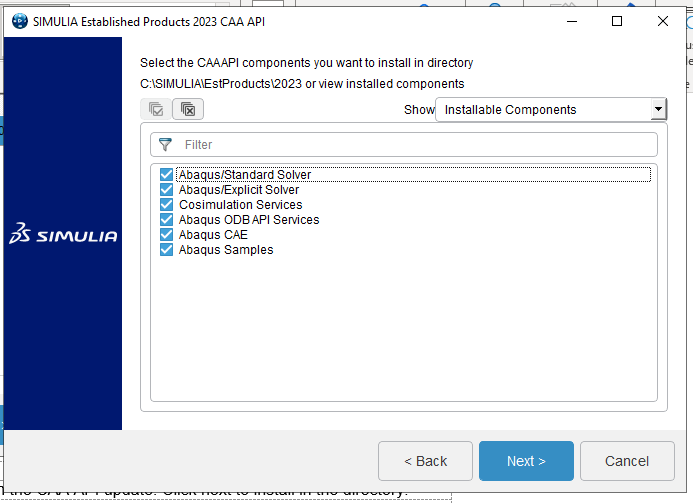This screenshot has height=503, width=693.
Task: Disable the Abaqus CAE component checkbox
Action: 166,235
